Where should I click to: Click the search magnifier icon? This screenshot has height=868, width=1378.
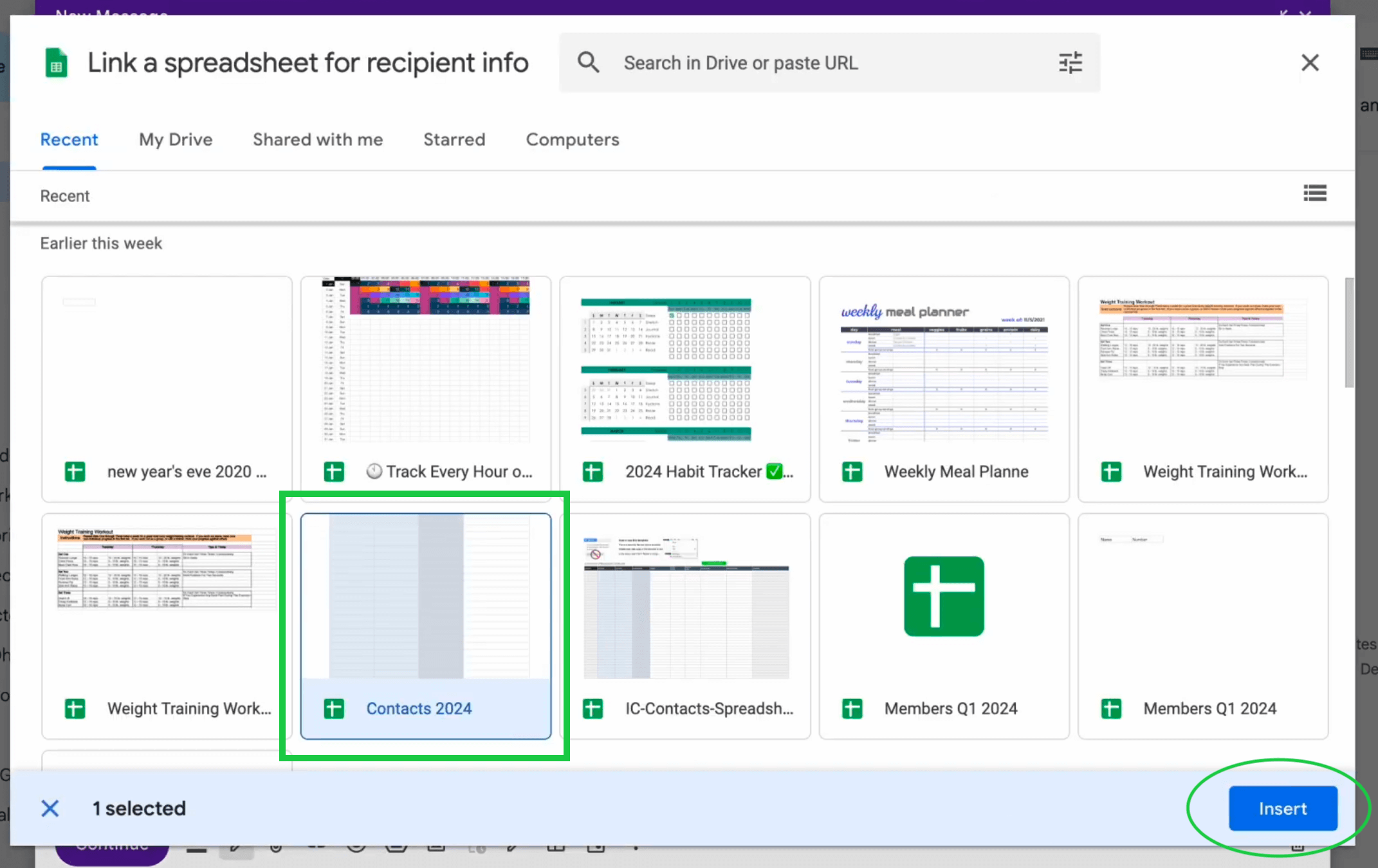pyautogui.click(x=588, y=62)
